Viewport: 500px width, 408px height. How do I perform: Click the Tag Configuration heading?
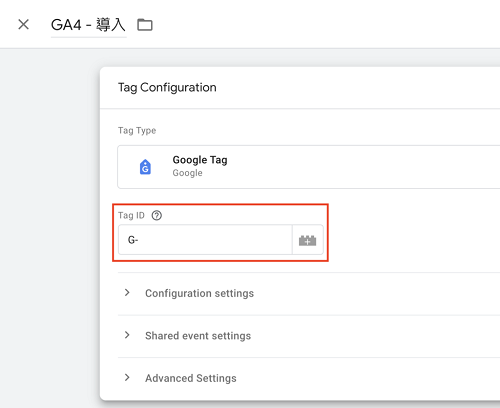(x=167, y=88)
